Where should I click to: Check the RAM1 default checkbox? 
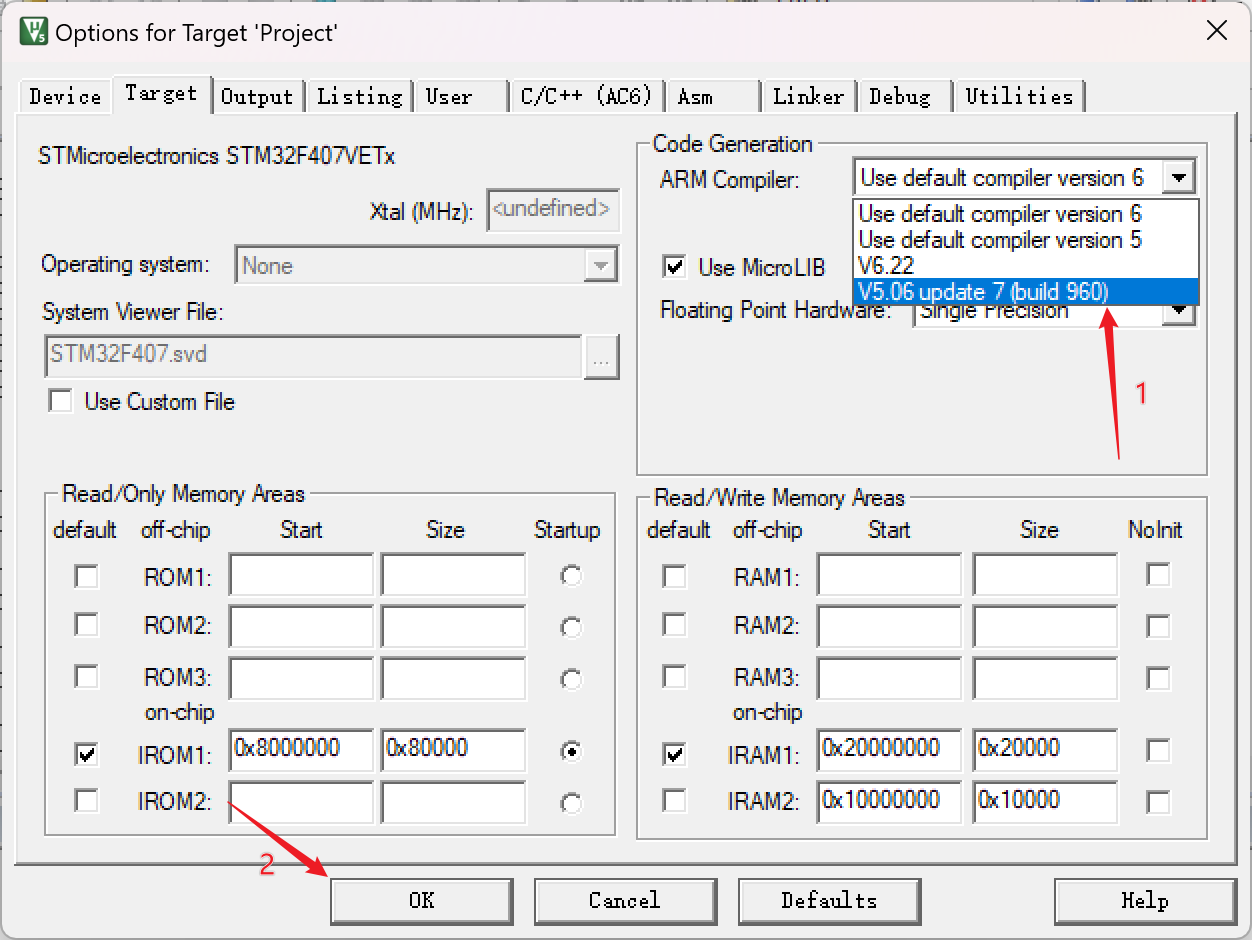point(675,576)
